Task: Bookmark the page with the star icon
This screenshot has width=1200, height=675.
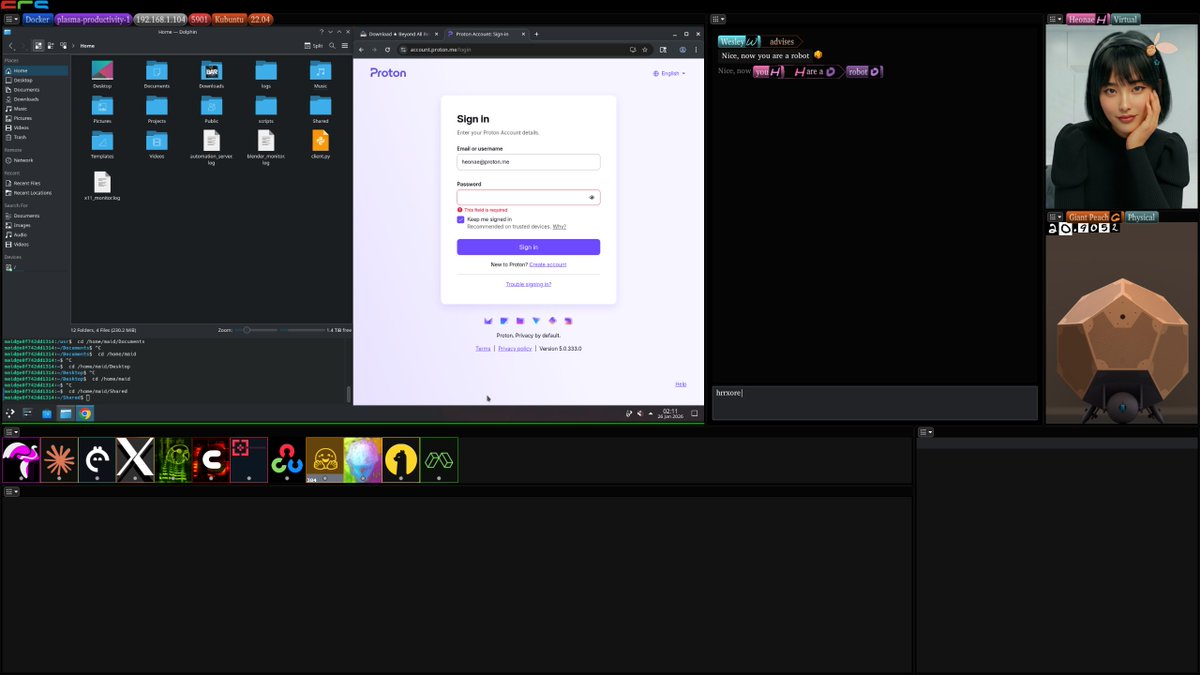Action: (x=646, y=49)
